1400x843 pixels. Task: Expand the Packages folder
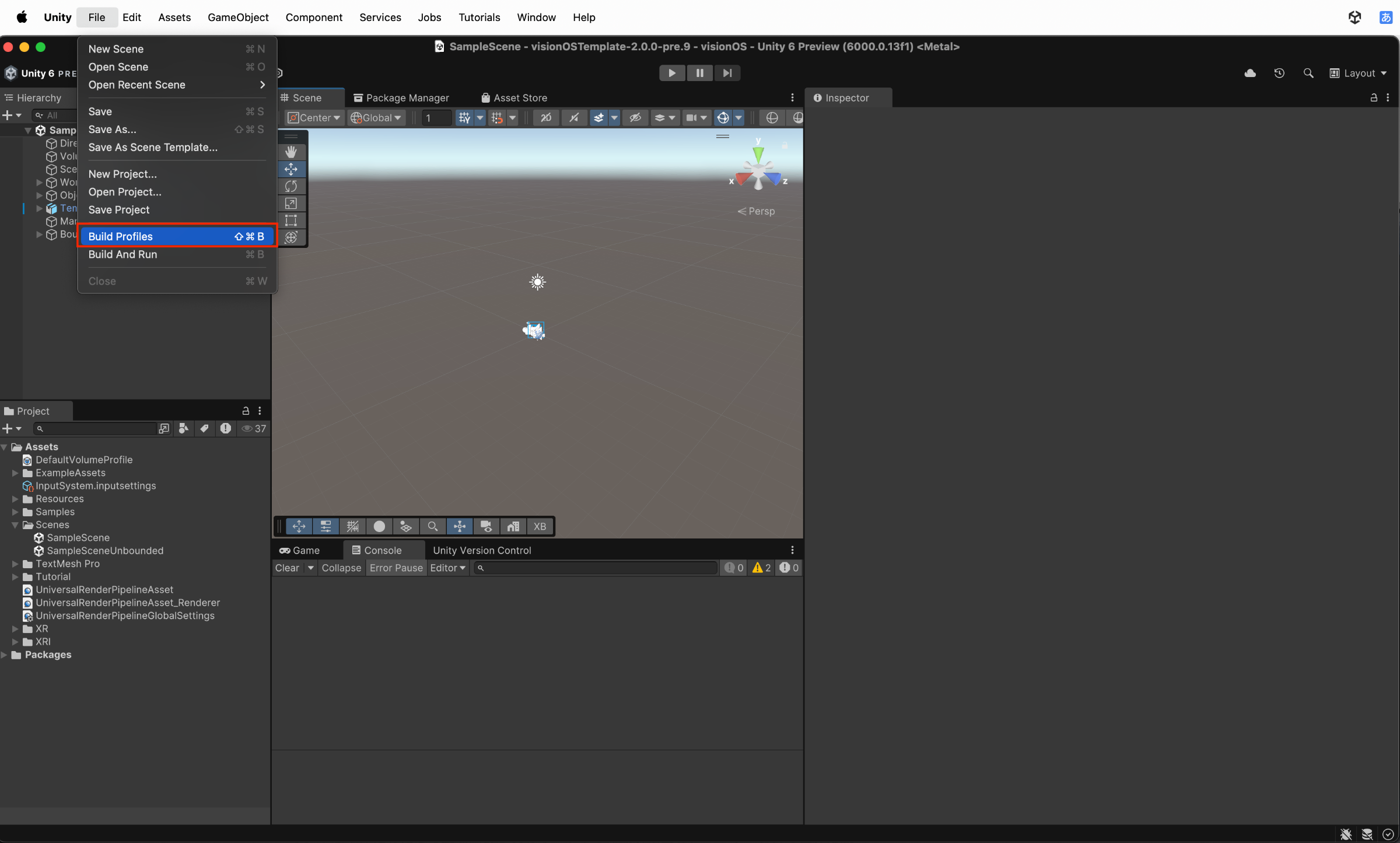4,655
